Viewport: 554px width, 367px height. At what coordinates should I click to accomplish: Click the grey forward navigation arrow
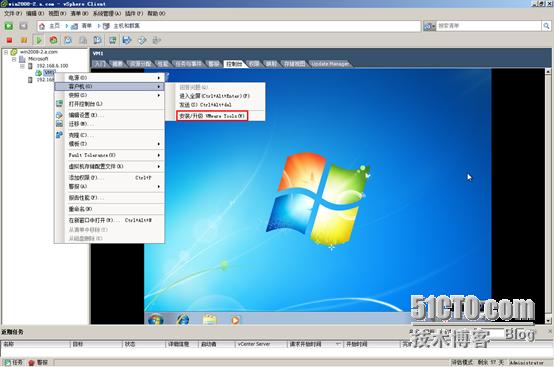coord(23,26)
